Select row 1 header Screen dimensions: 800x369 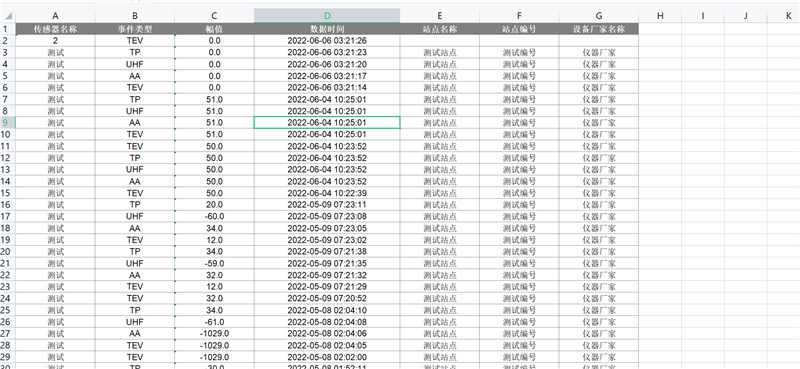(8, 29)
